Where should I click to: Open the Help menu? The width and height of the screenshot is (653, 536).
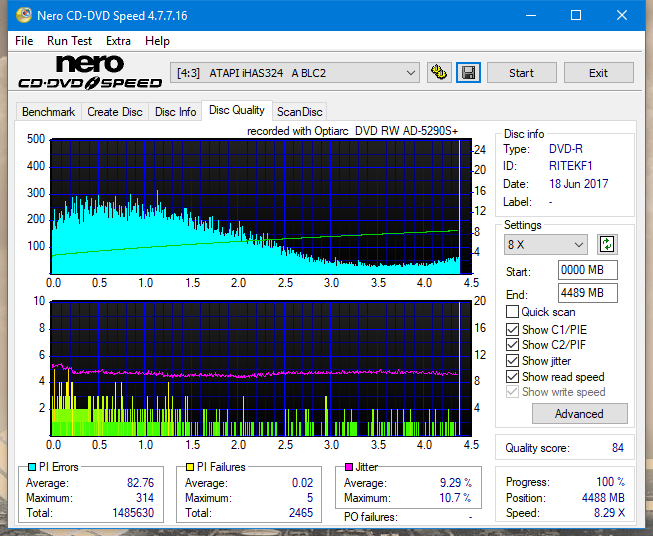coord(157,41)
